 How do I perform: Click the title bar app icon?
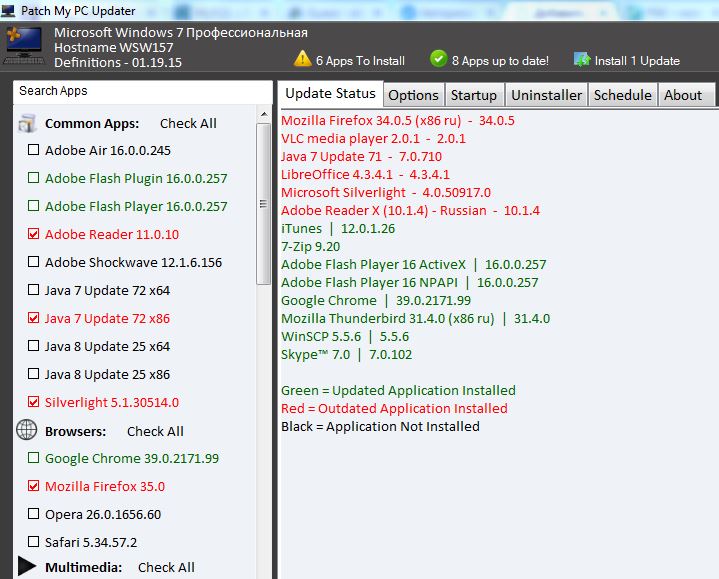(8, 10)
